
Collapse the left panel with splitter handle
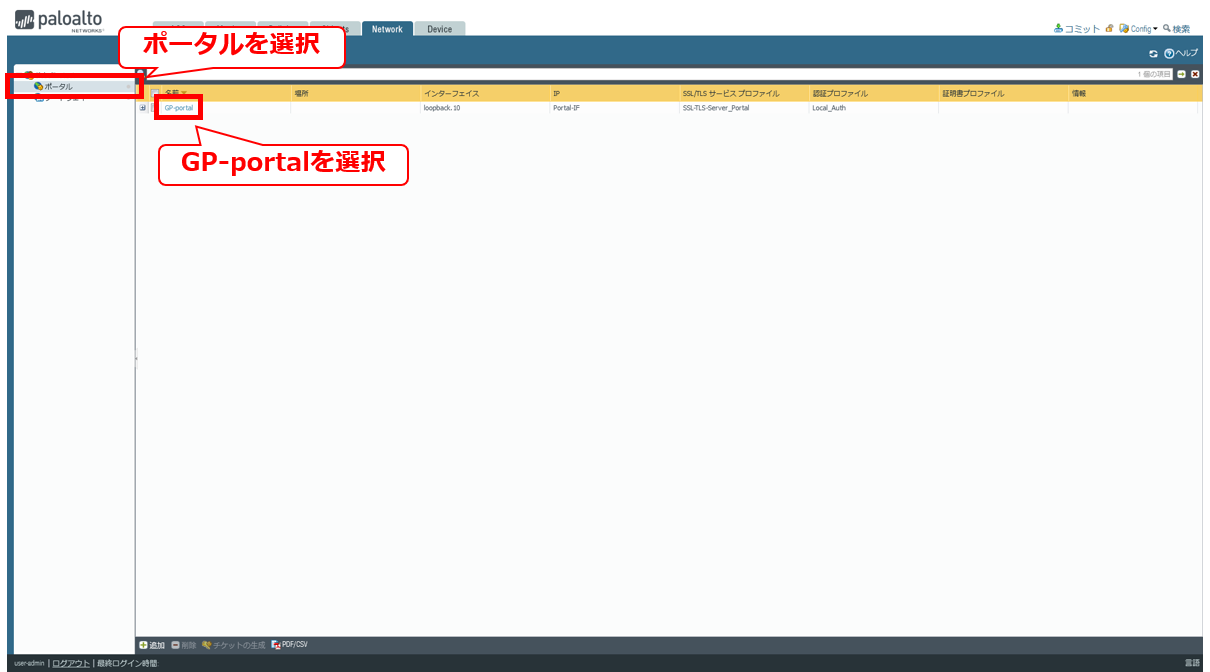(x=136, y=358)
